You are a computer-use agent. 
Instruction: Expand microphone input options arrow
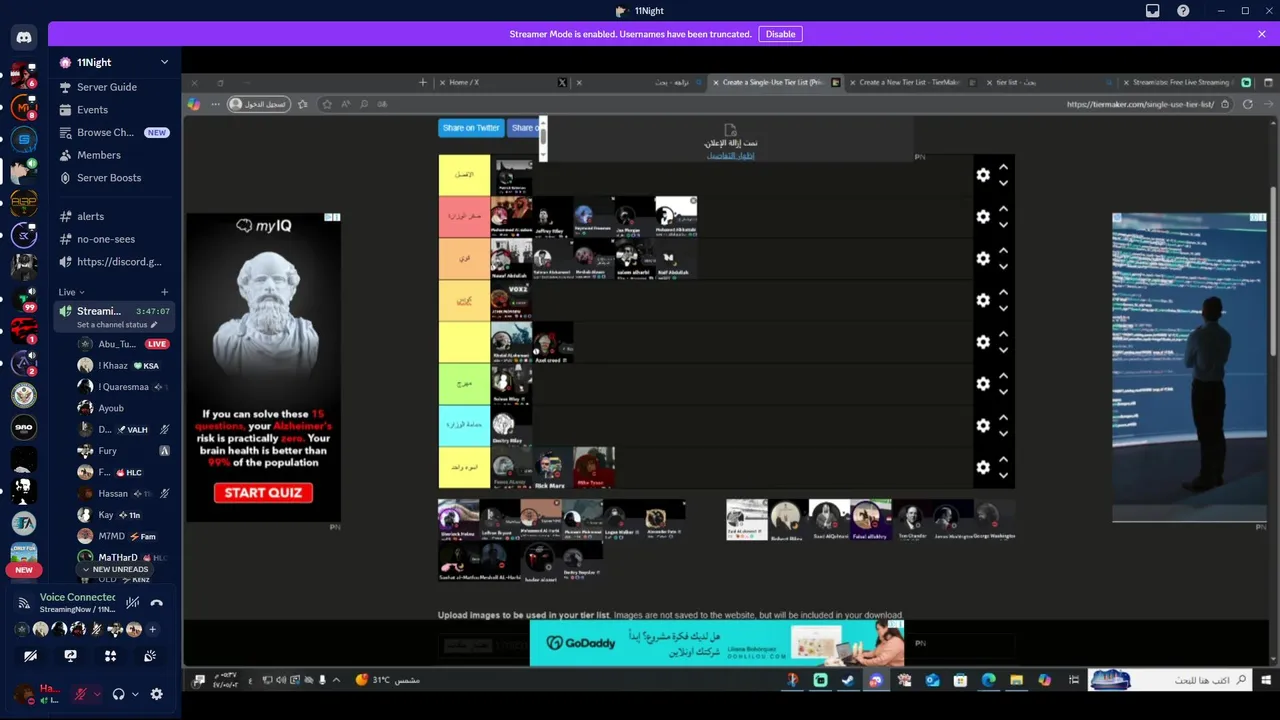click(96, 694)
